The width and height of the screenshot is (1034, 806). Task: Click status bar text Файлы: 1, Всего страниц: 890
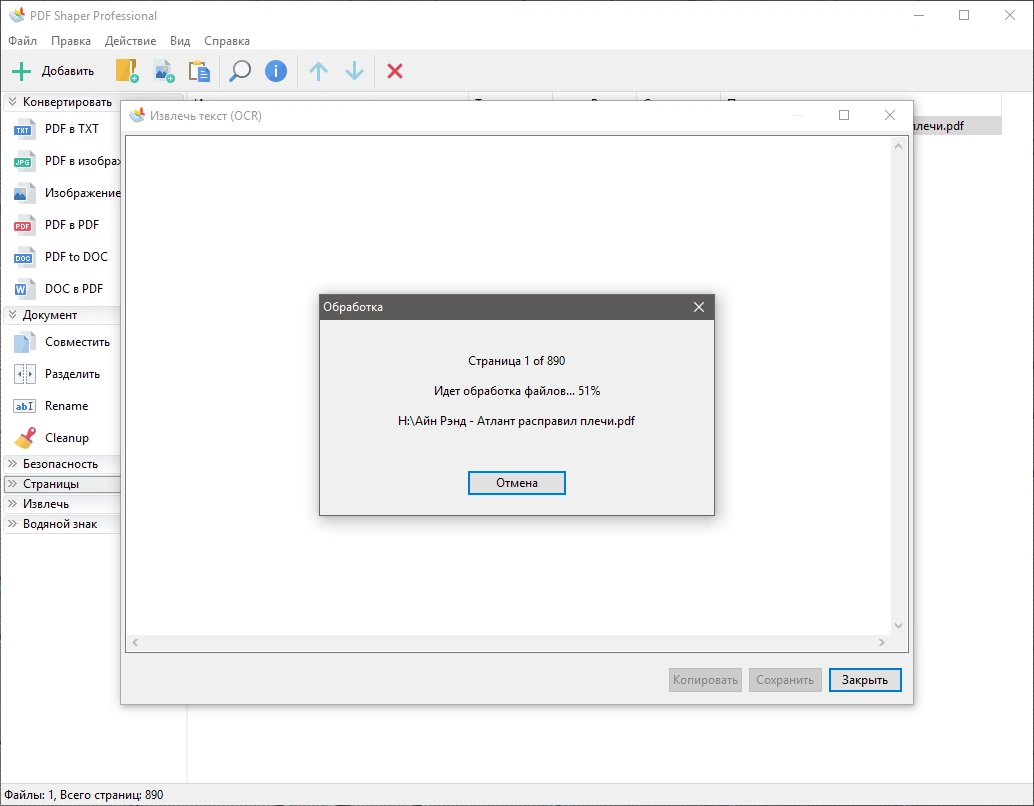click(84, 795)
